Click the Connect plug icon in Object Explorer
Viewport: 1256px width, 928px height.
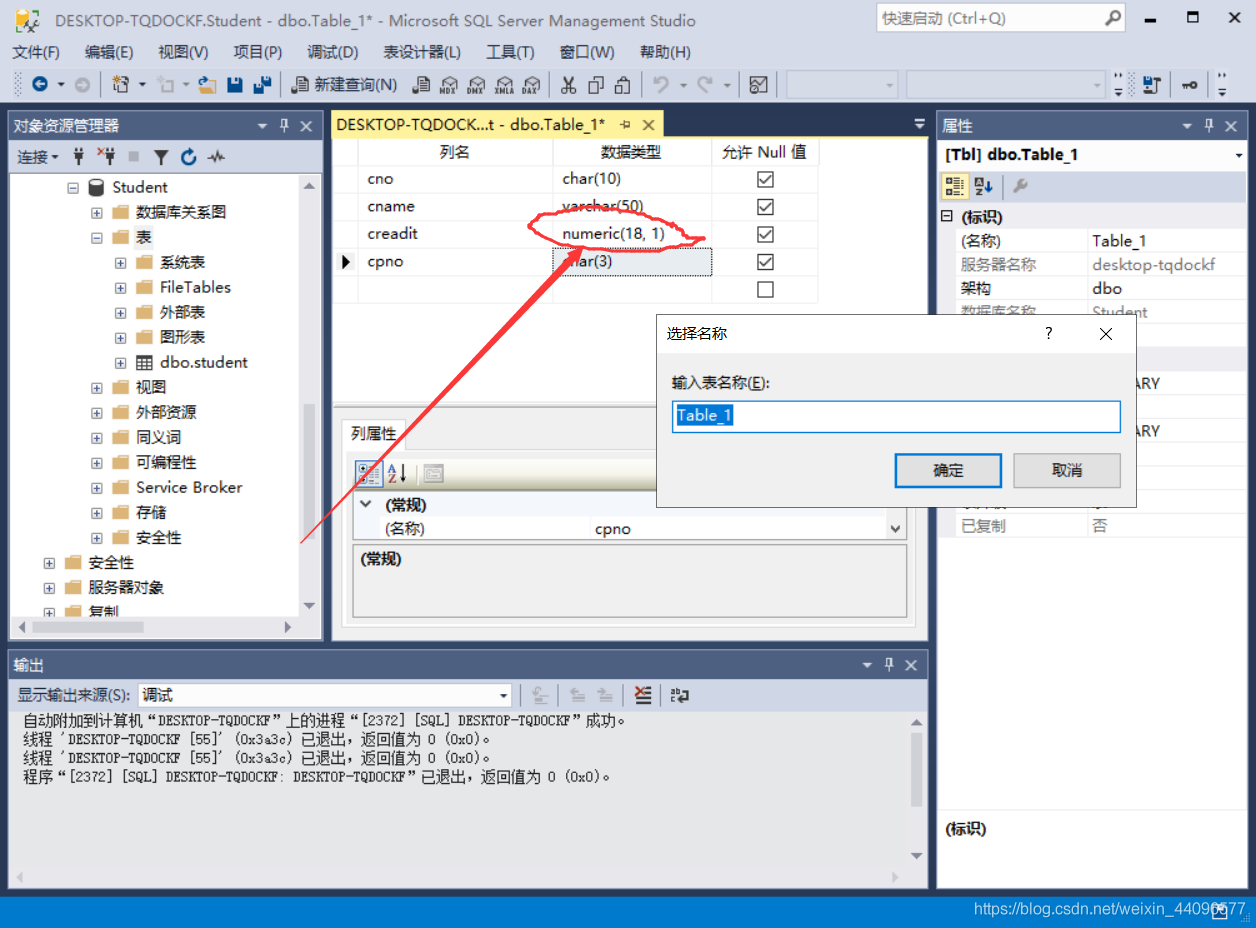click(x=79, y=157)
